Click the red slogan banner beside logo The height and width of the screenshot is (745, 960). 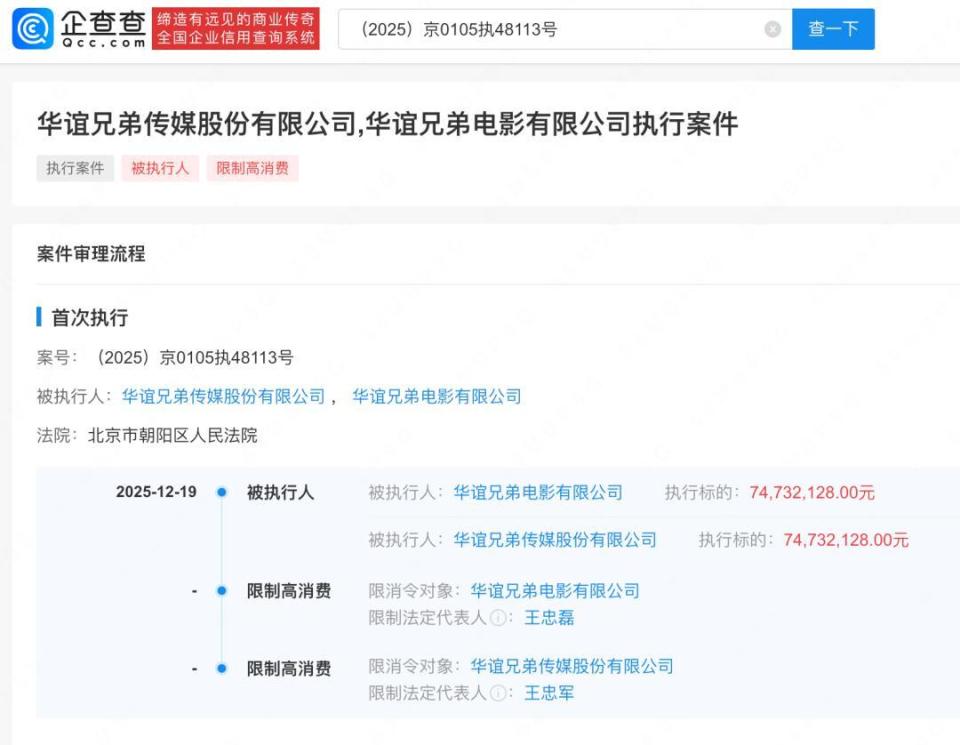click(236, 29)
